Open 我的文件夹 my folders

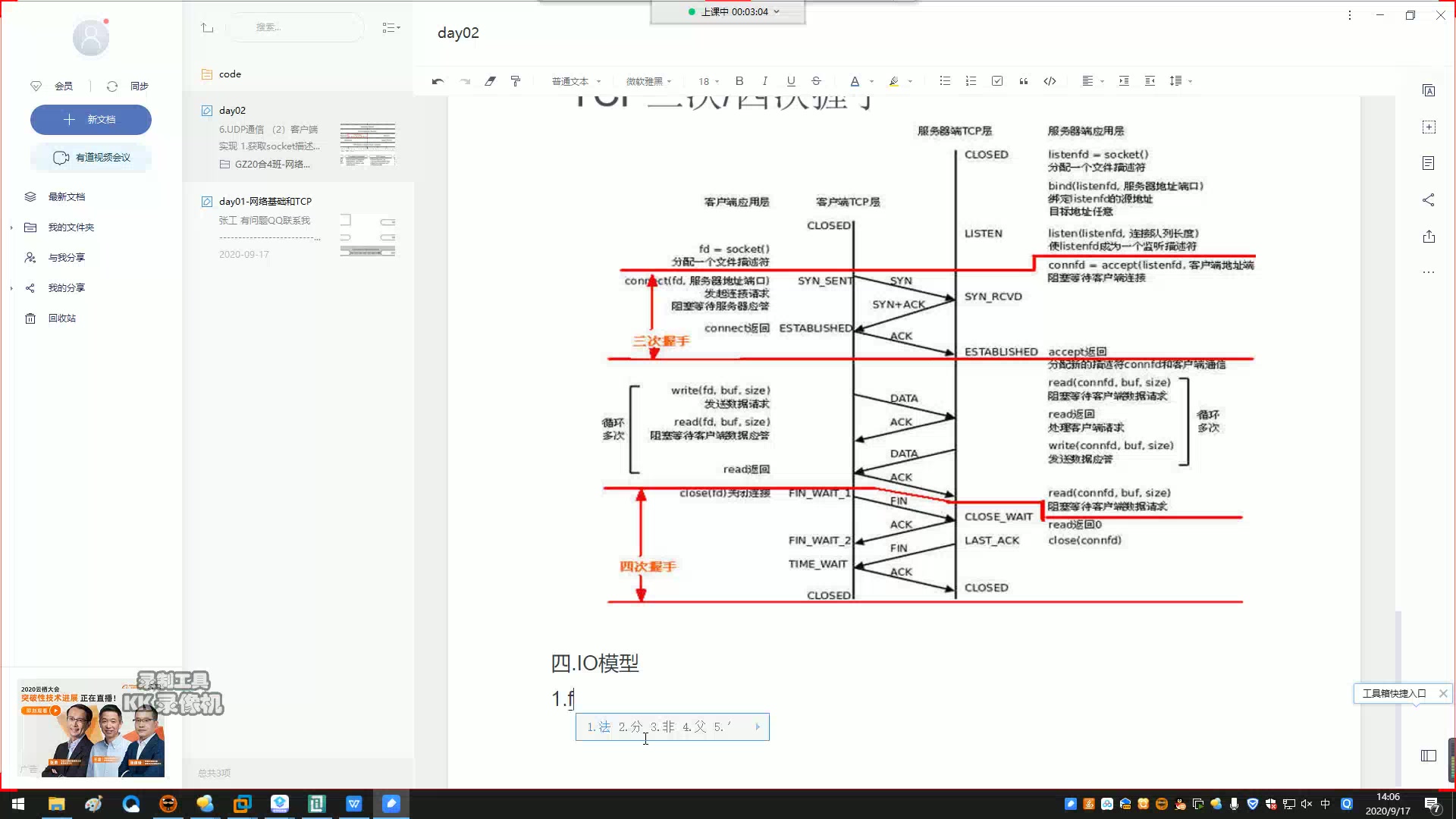coord(71,227)
